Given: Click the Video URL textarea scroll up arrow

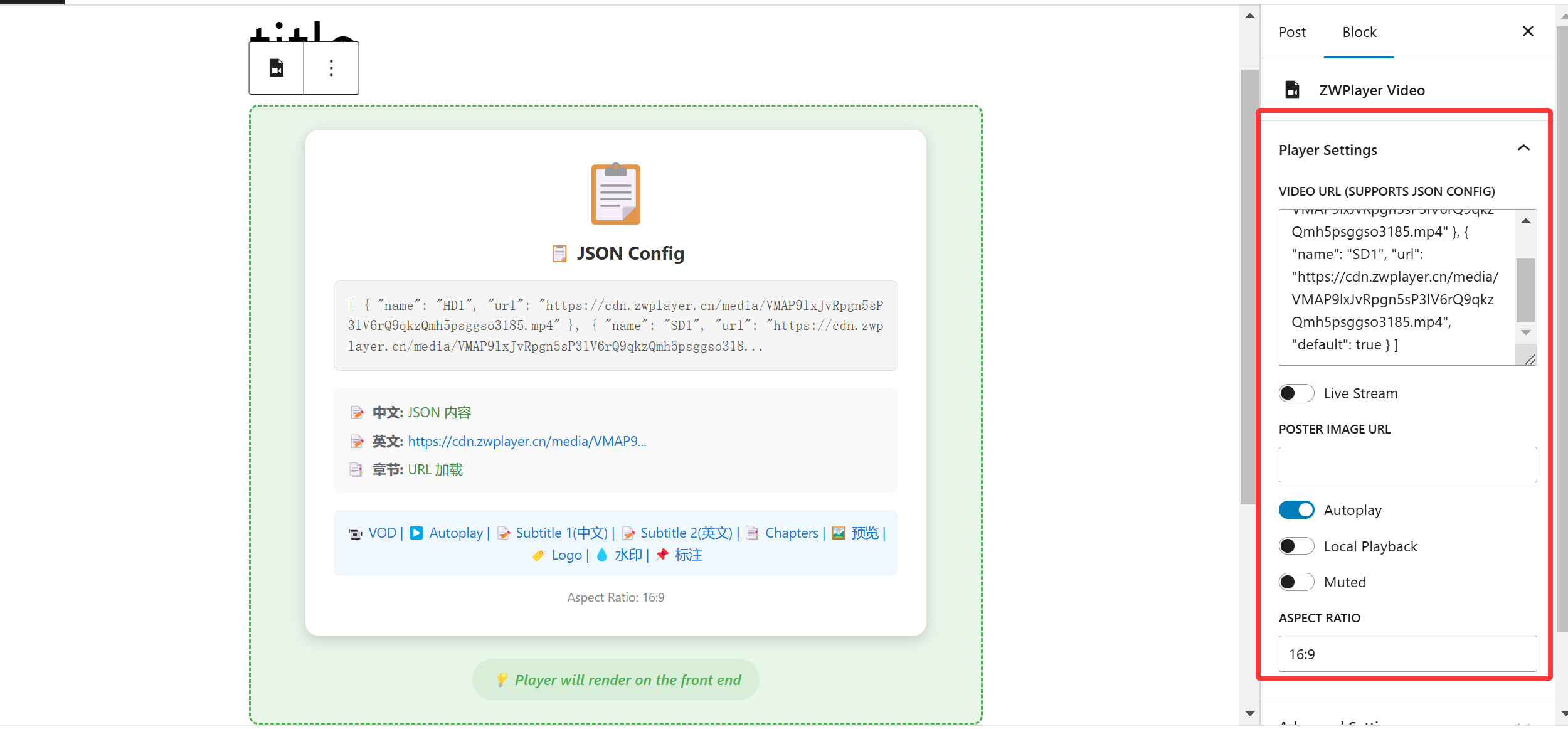Looking at the screenshot, I should [x=1526, y=221].
